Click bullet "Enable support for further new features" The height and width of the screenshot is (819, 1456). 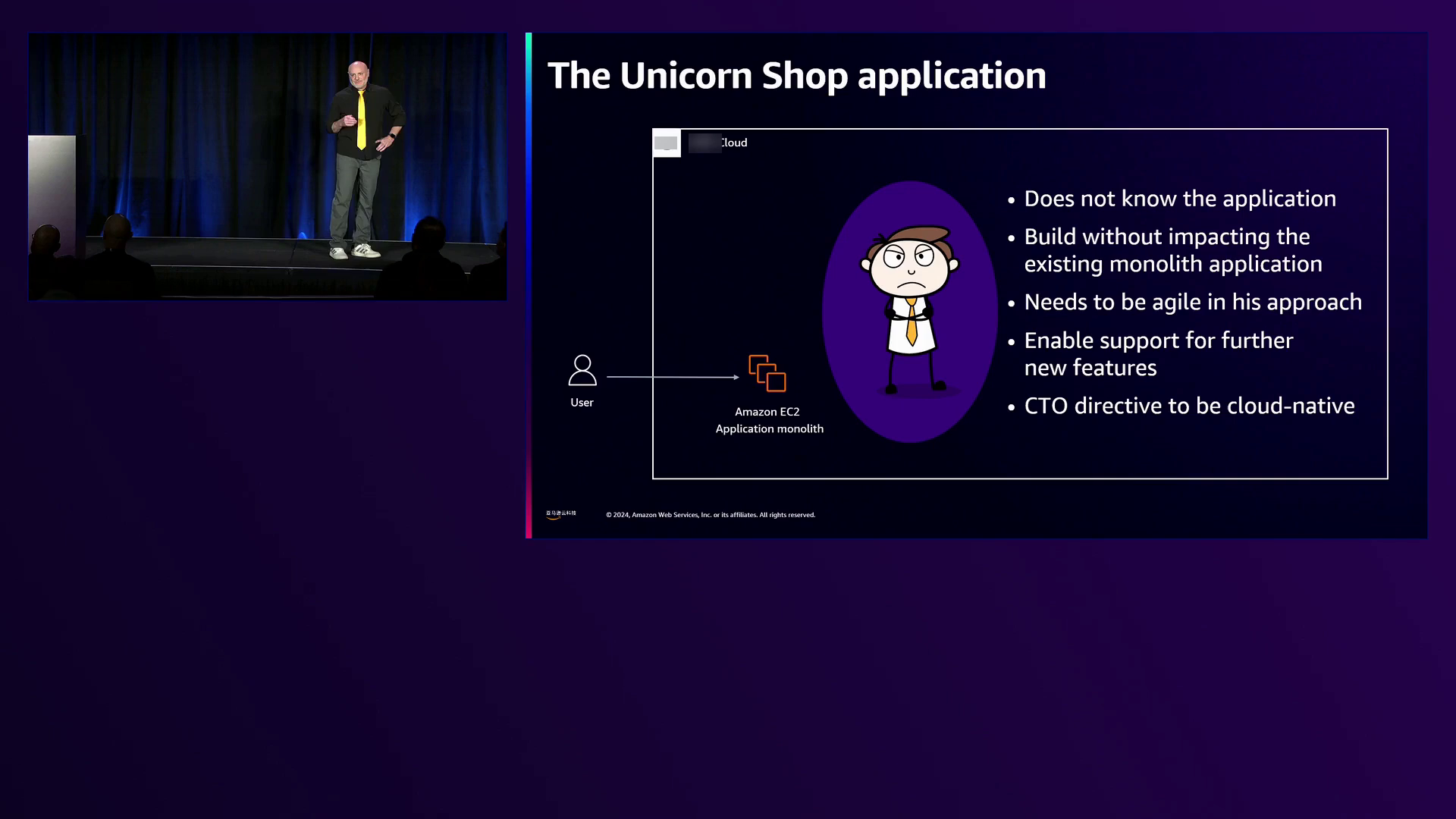click(x=1159, y=354)
